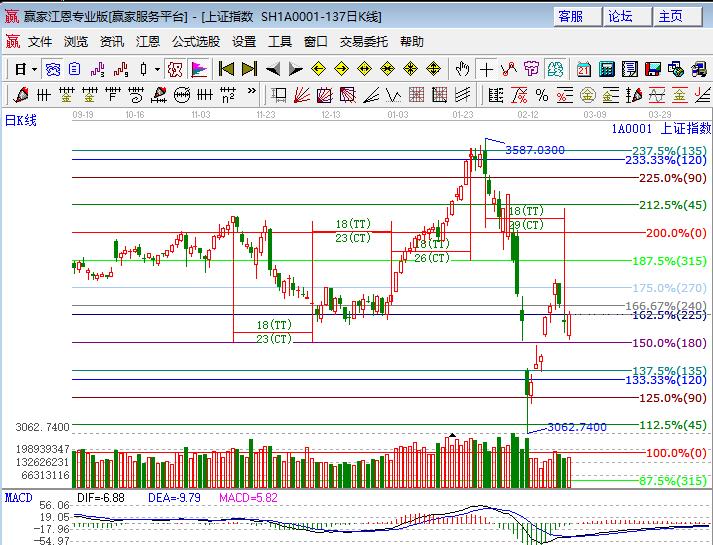The image size is (713, 545).
Task: Click the 200.0%(0) red level line label
Action: [x=675, y=233]
